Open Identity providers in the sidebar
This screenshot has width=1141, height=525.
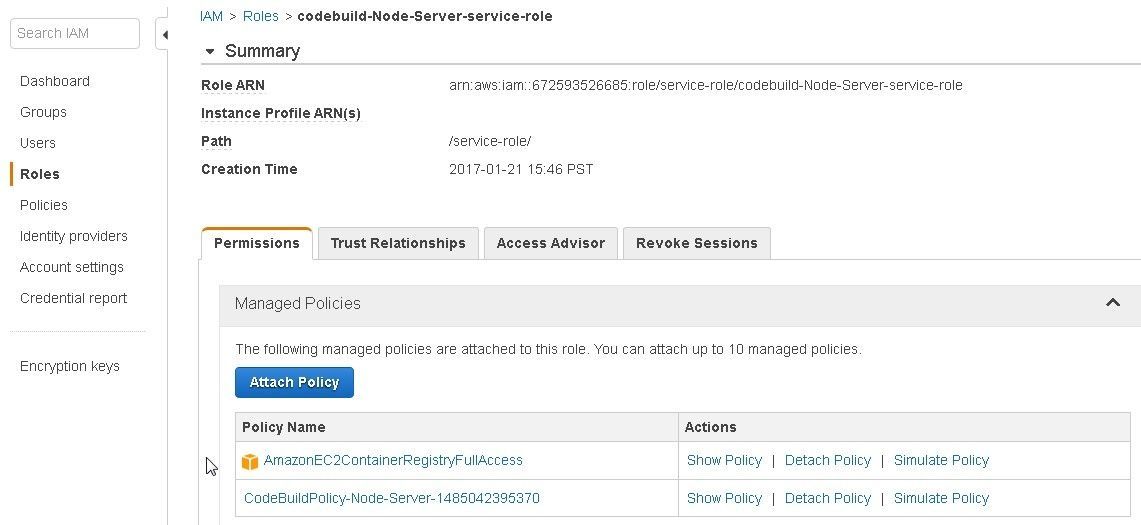click(x=73, y=236)
